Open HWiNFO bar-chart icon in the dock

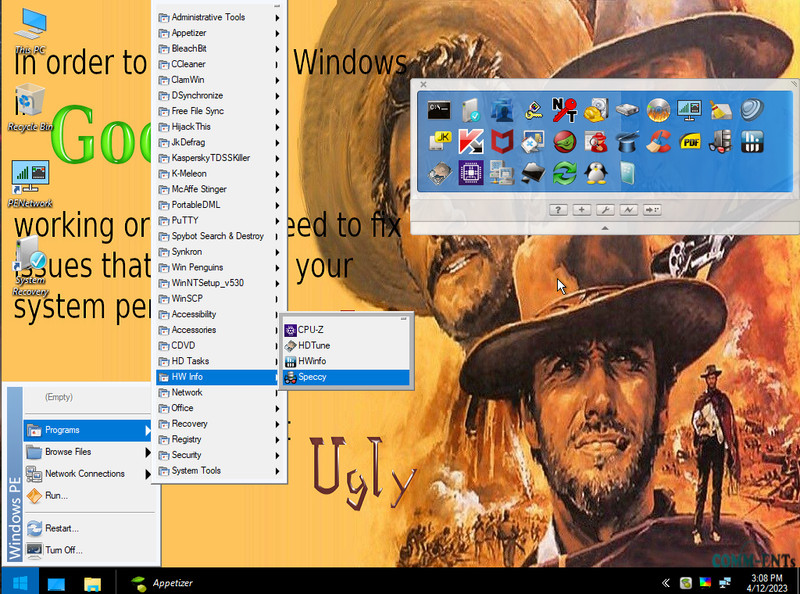point(752,141)
